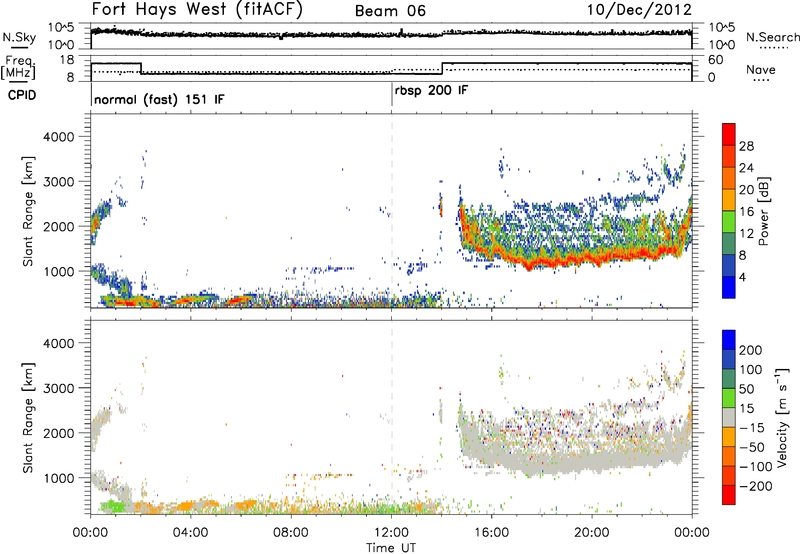The image size is (800, 554).
Task: Click the 'N.Sky' legend label
Action: tap(19, 37)
